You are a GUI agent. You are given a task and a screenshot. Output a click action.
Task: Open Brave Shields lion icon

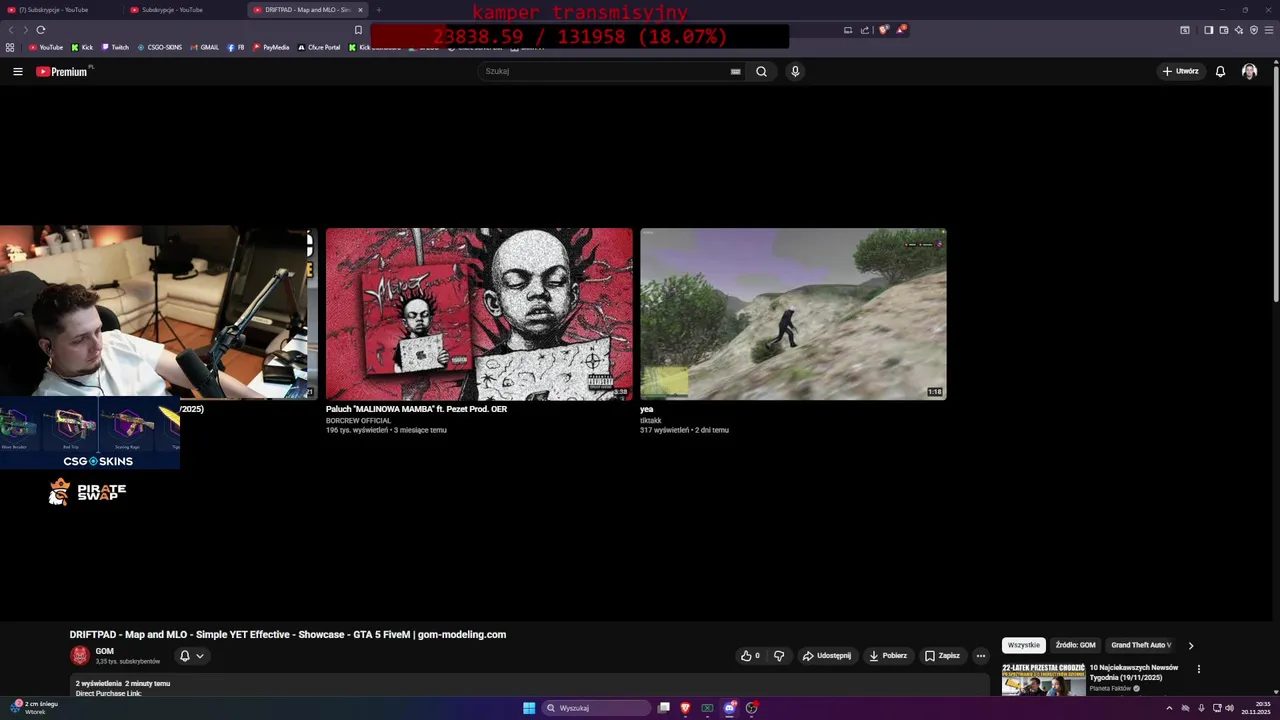point(883,30)
